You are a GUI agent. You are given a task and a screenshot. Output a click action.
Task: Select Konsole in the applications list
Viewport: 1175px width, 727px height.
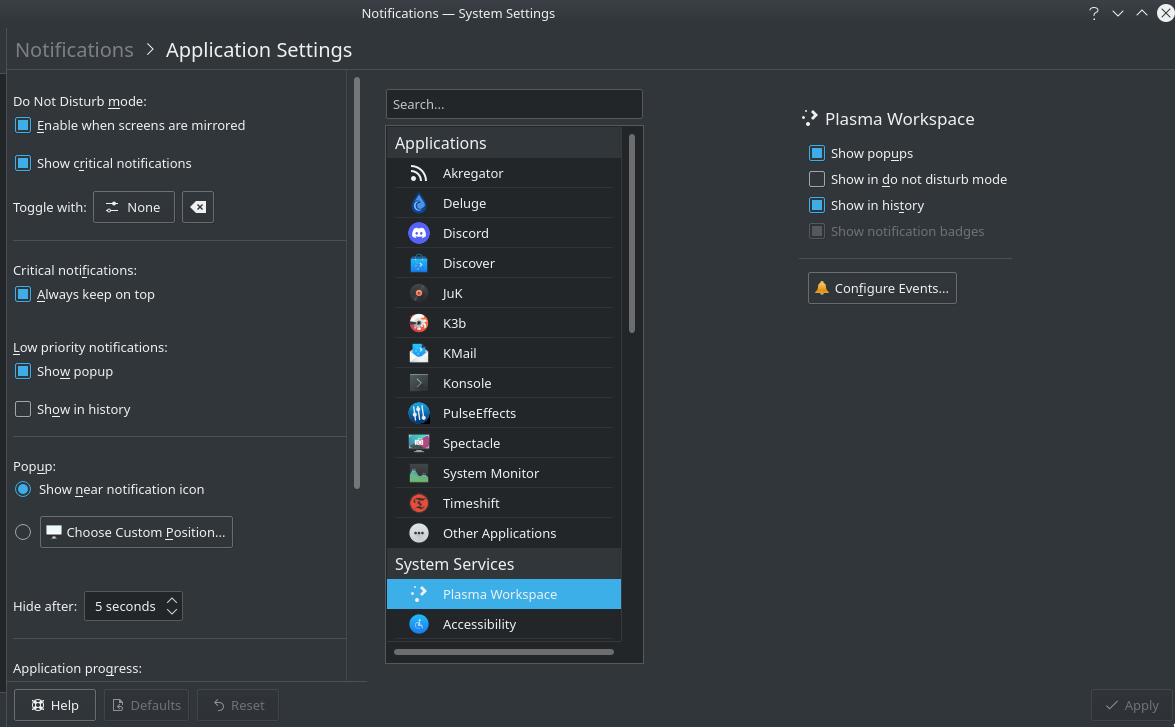[x=504, y=383]
